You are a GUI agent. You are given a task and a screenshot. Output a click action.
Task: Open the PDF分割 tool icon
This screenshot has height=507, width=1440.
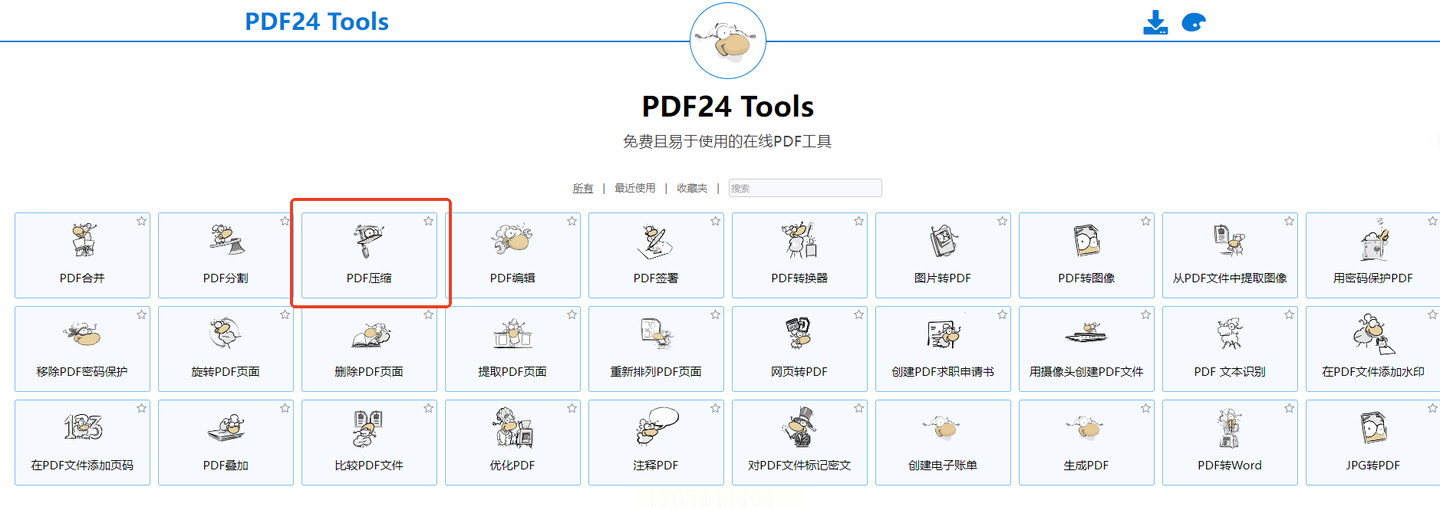[x=226, y=241]
